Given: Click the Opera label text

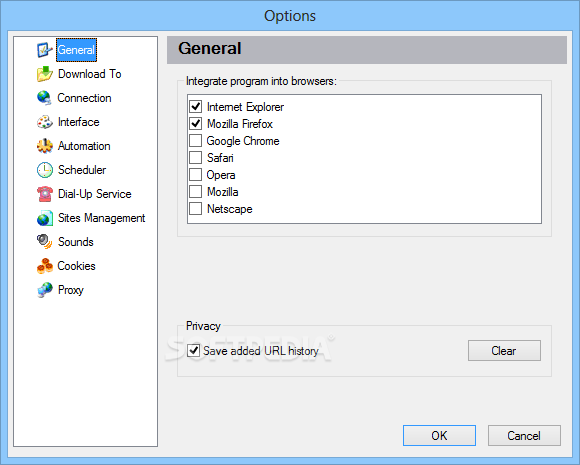Looking at the screenshot, I should 221,175.
